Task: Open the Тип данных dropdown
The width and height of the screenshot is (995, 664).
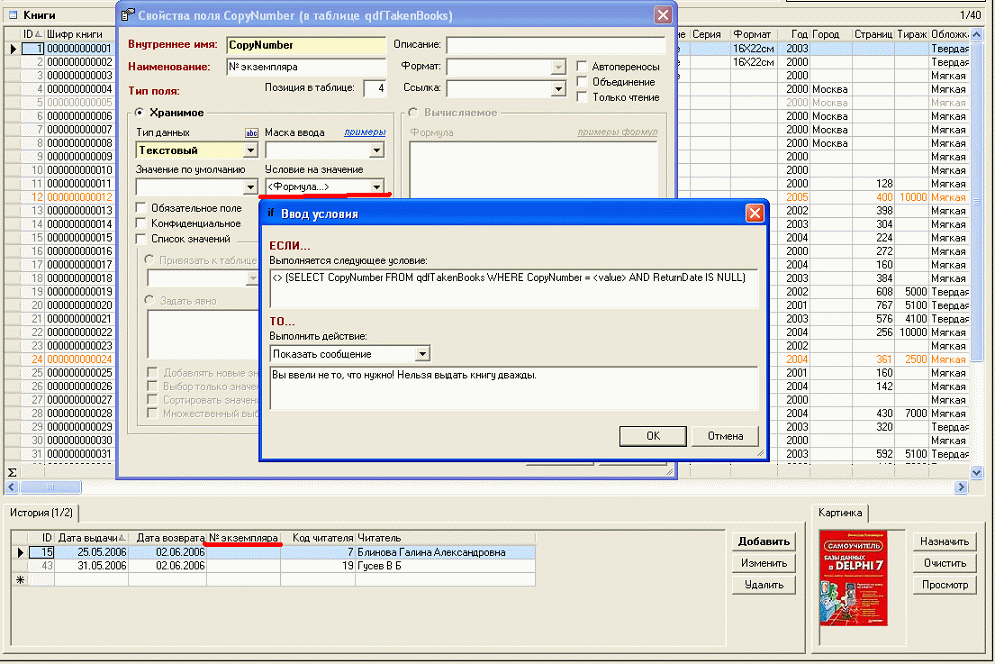Action: pyautogui.click(x=250, y=151)
